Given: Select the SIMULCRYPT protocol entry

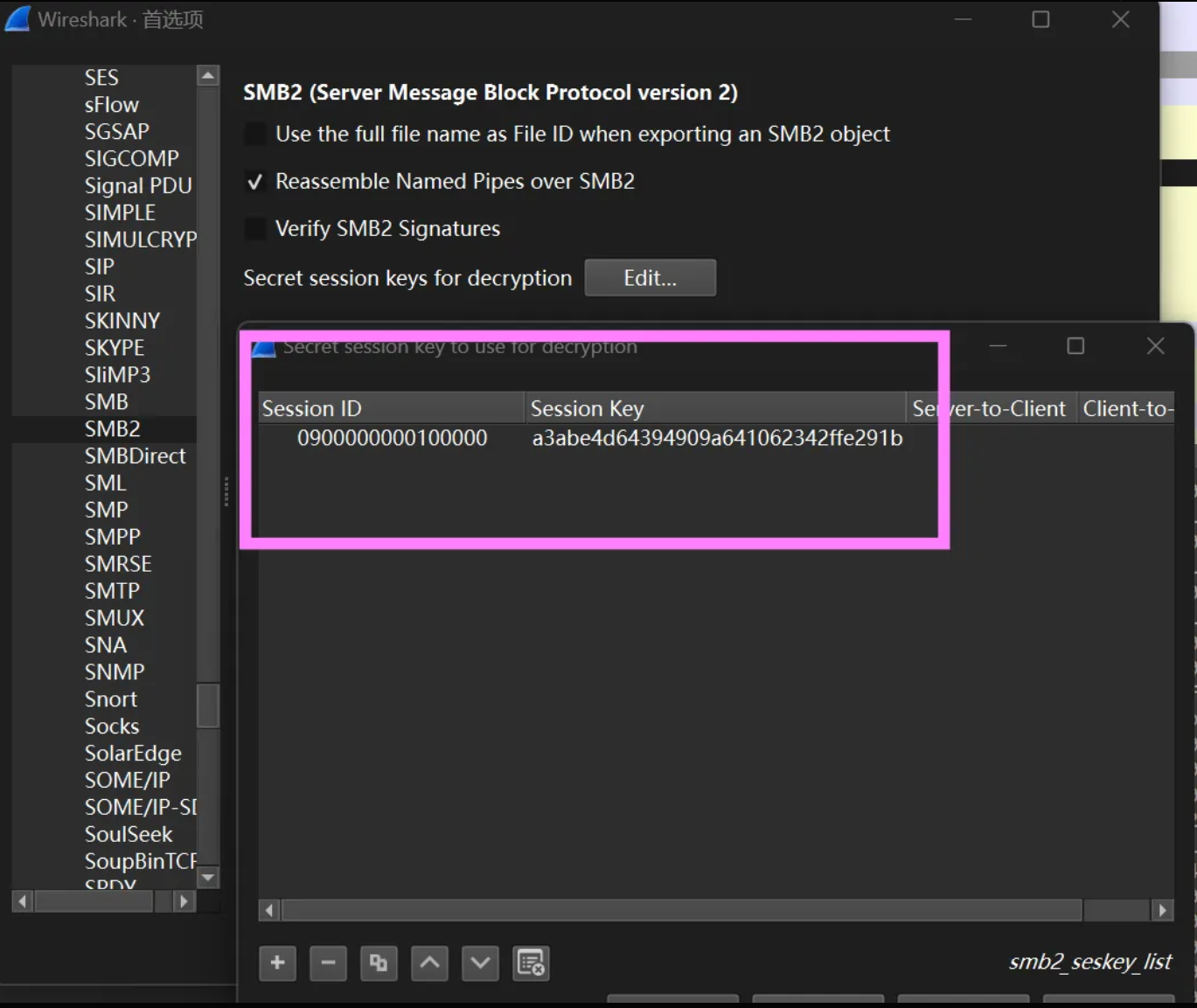Looking at the screenshot, I should click(140, 240).
